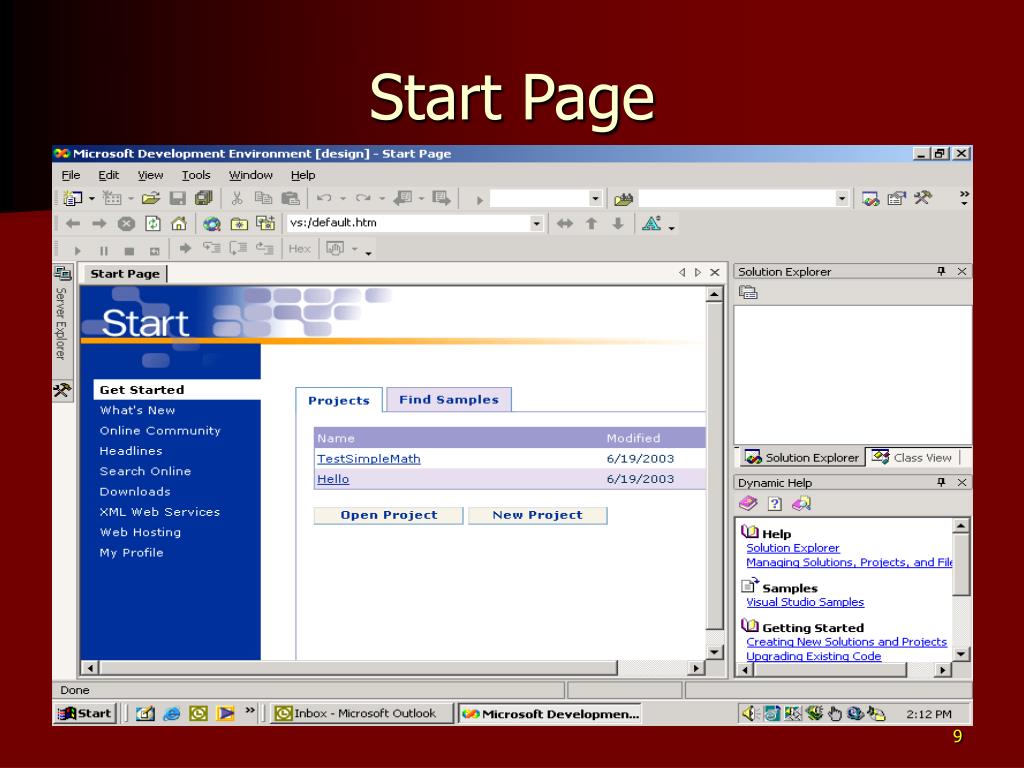Click the New Project toolbar icon
This screenshot has width=1024, height=768.
click(x=72, y=198)
